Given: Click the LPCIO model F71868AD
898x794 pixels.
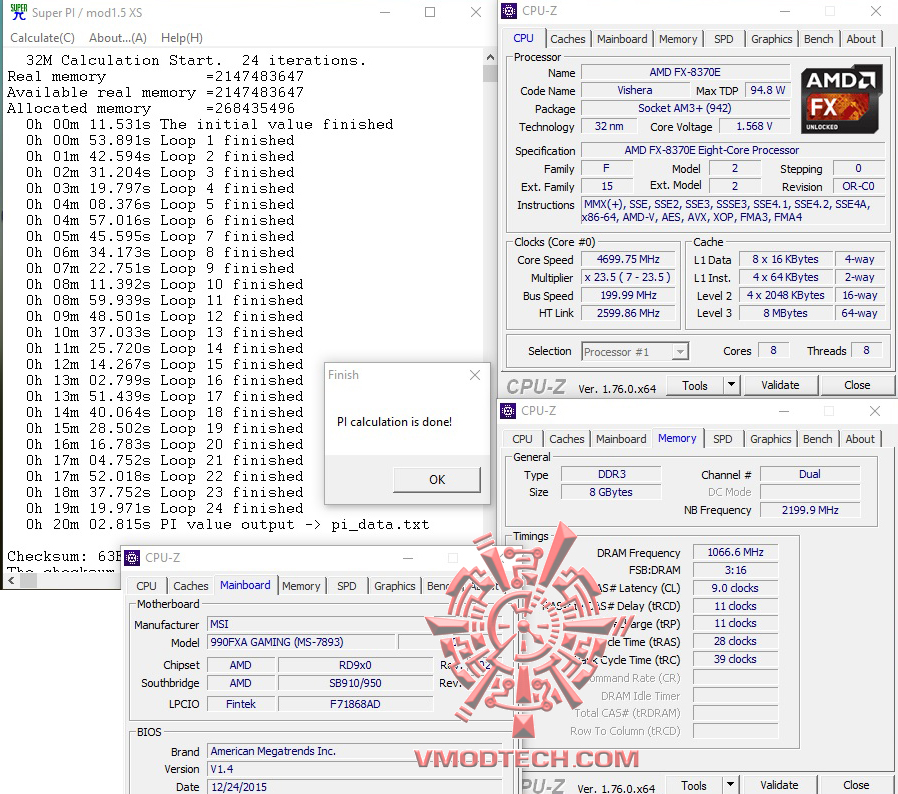Looking at the screenshot, I should tap(355, 704).
